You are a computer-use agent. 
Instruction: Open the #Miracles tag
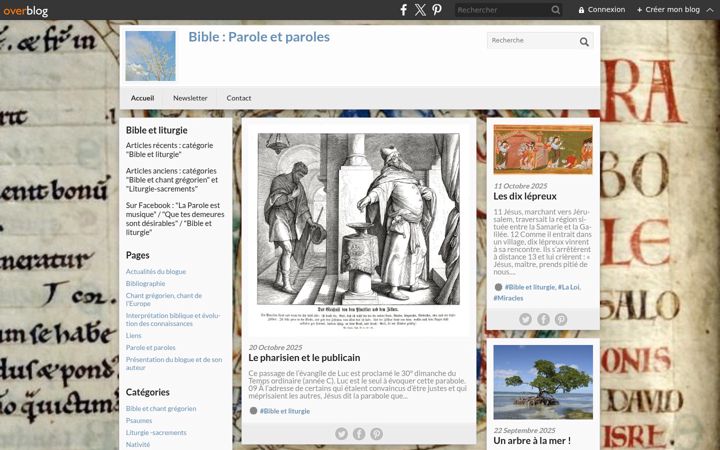508,298
